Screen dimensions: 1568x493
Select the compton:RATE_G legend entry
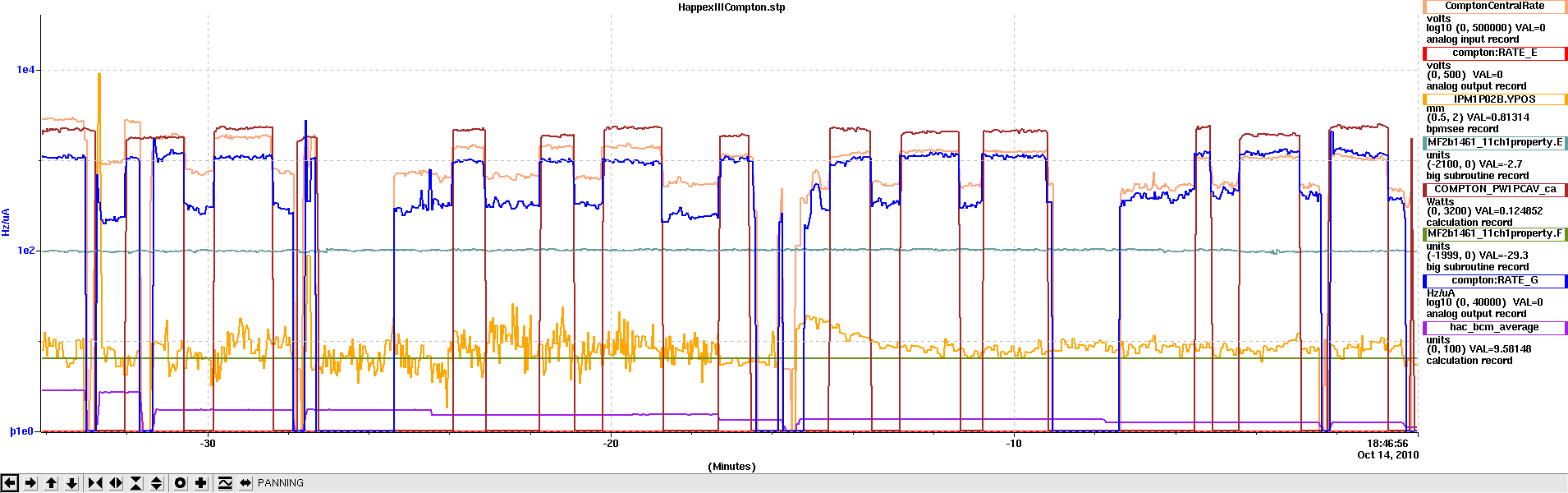pyautogui.click(x=1495, y=281)
